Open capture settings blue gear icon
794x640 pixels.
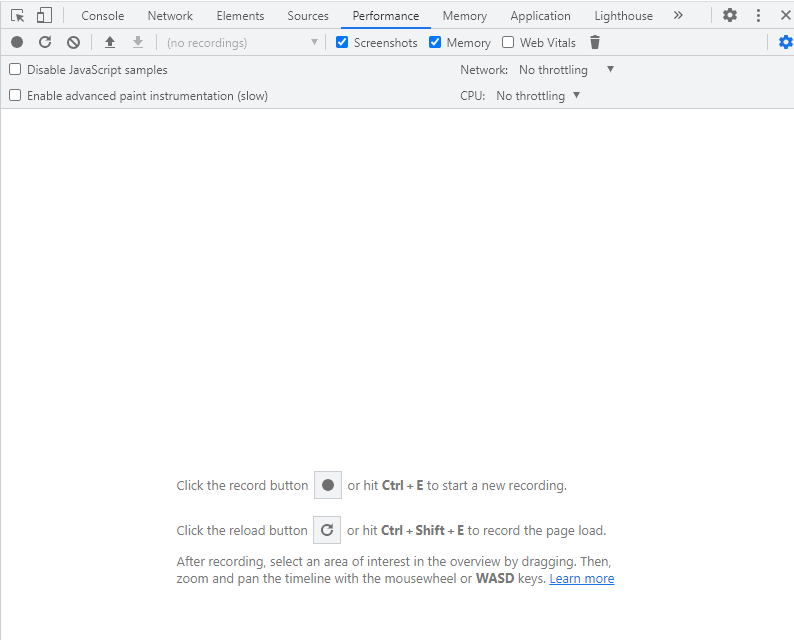pos(785,42)
